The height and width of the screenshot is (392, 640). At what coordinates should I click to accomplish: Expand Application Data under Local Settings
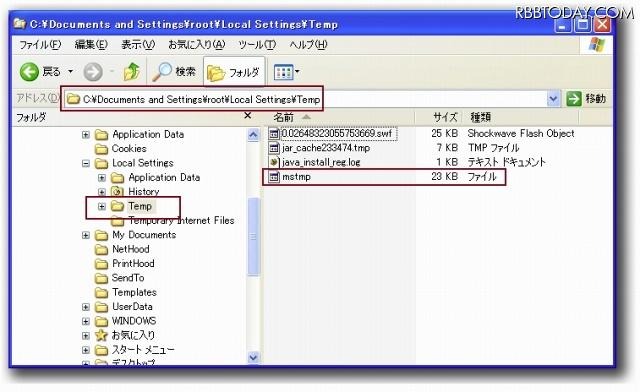point(102,178)
